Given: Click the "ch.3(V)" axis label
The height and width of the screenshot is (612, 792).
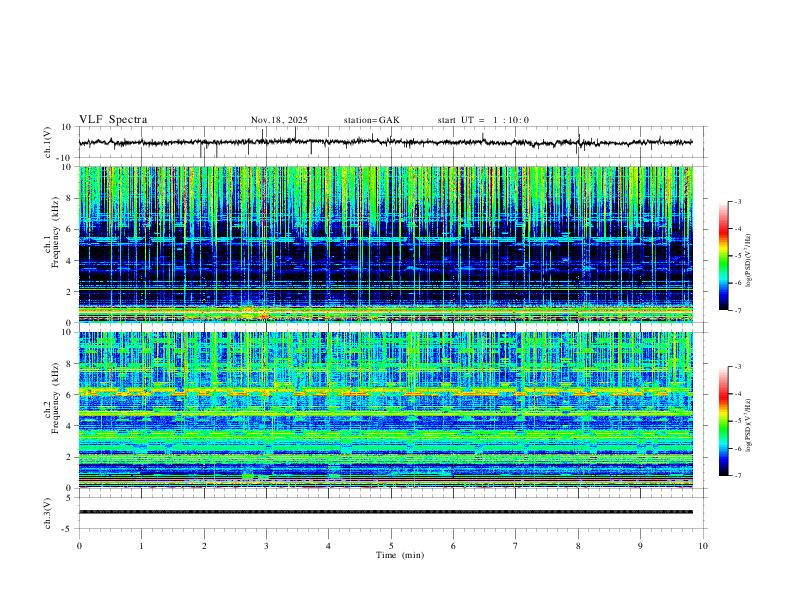Looking at the screenshot, I should pos(48,513).
